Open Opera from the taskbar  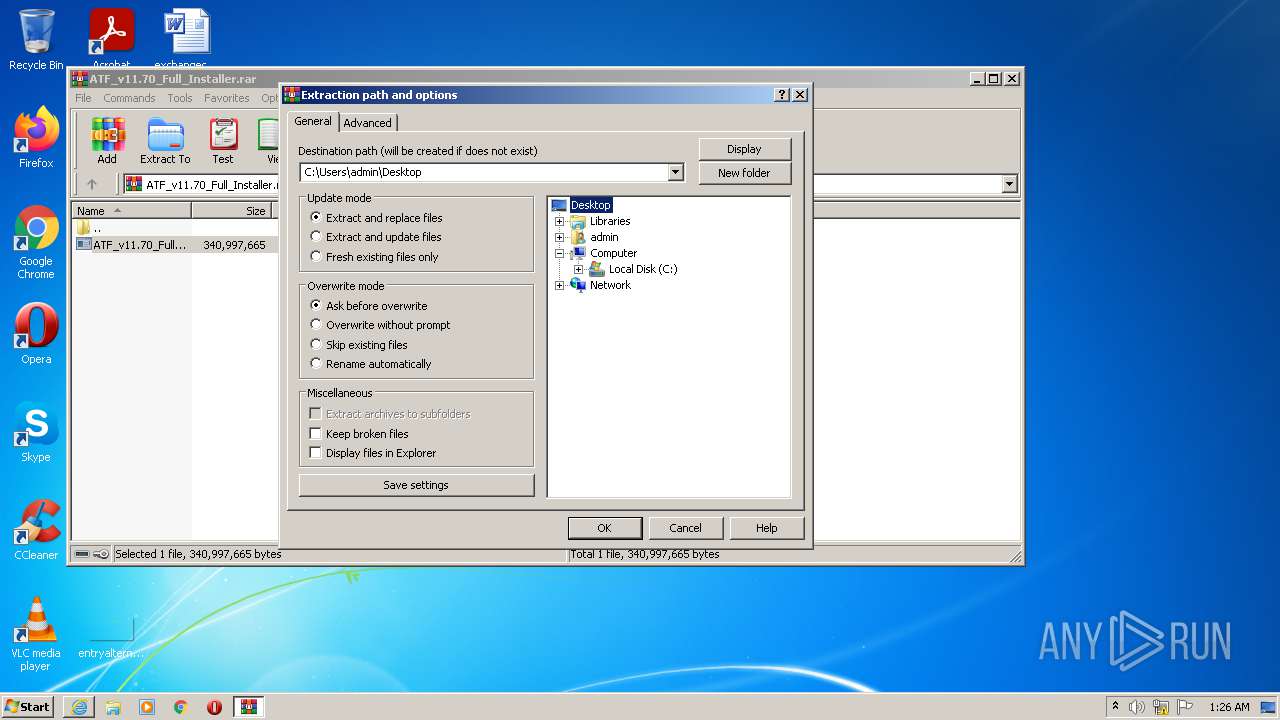click(x=214, y=707)
